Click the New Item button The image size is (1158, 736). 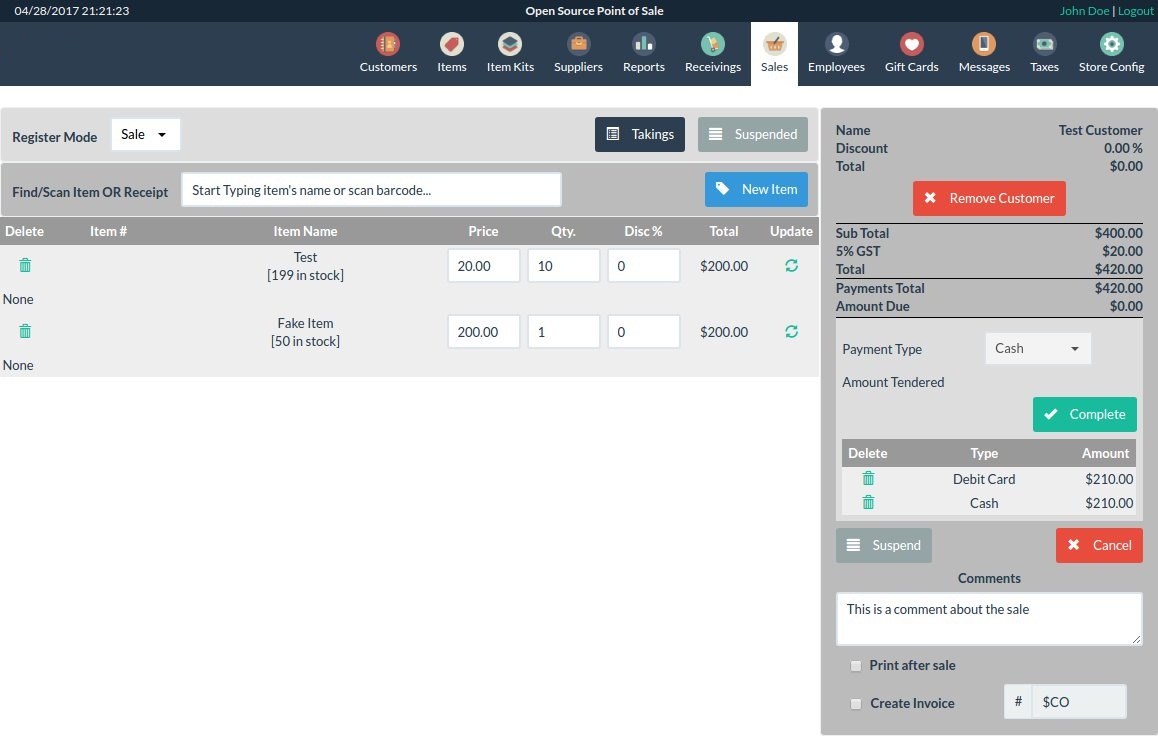[756, 190]
